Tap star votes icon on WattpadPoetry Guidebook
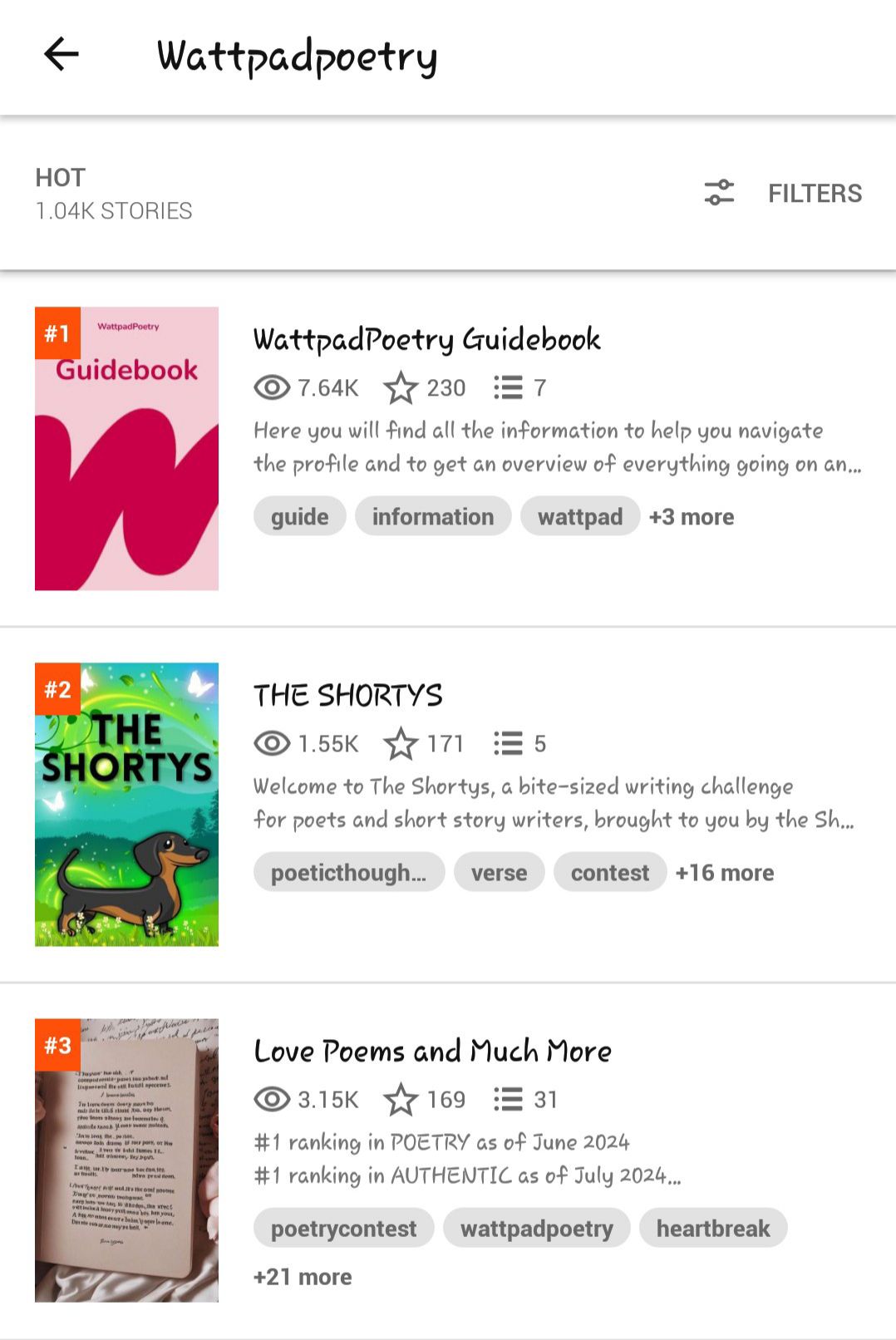Viewport: 896px width, 1340px height. tap(401, 387)
